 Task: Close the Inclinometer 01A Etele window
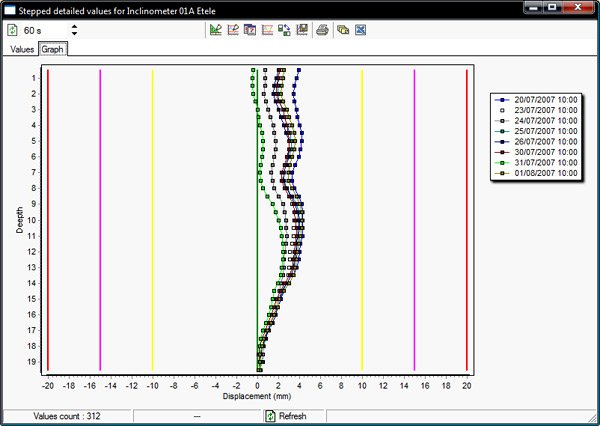tap(578, 7)
